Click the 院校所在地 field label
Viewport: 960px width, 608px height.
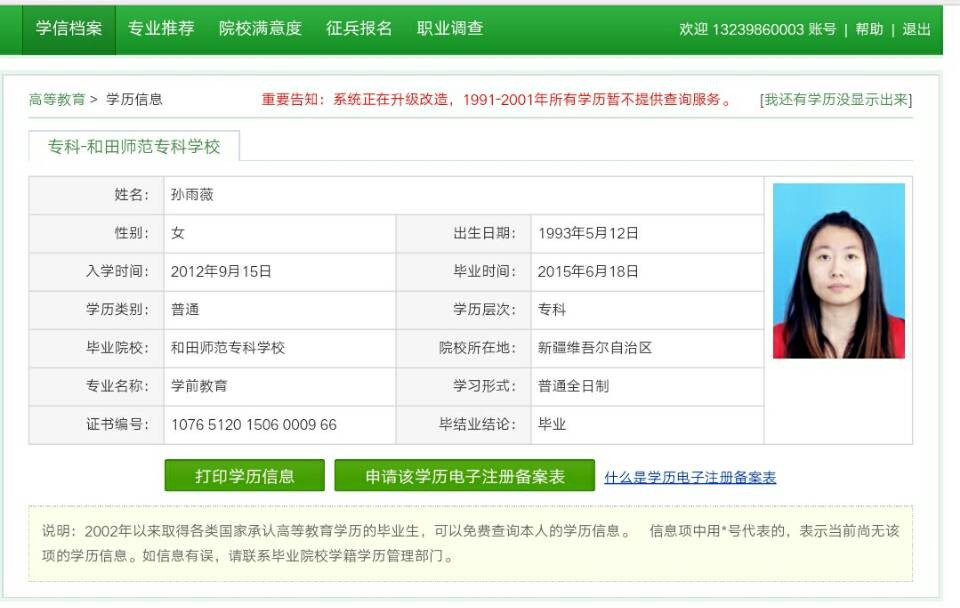pos(478,348)
